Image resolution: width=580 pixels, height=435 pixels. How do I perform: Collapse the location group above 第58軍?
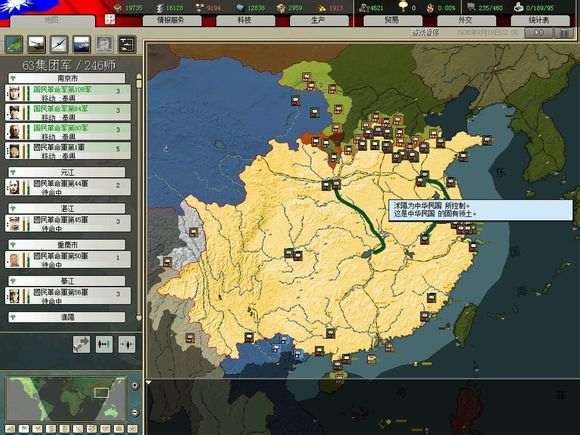point(13,281)
